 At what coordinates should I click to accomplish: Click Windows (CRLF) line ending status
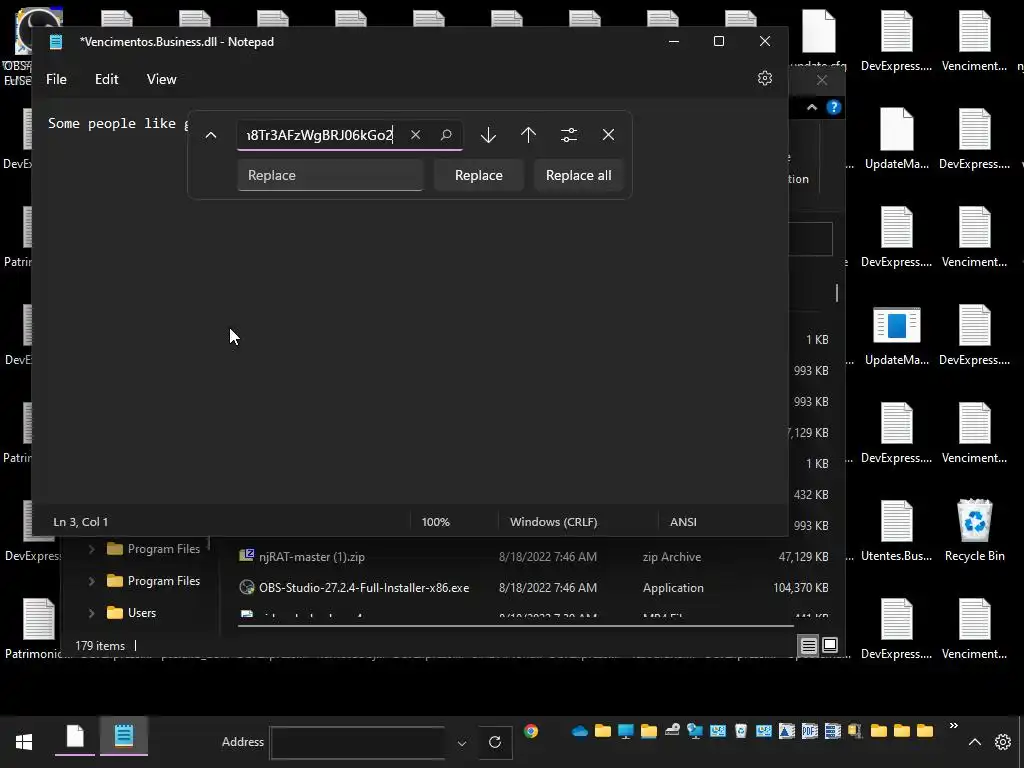tap(553, 522)
